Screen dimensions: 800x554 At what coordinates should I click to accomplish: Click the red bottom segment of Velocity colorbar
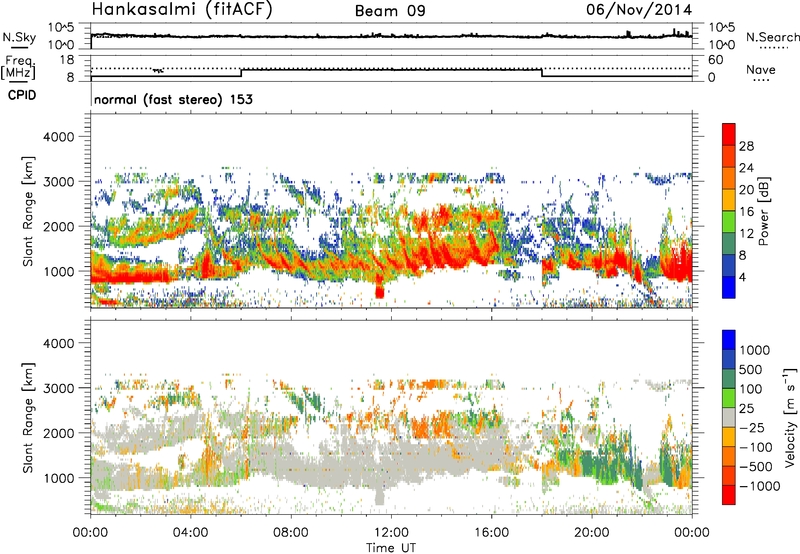click(x=729, y=495)
